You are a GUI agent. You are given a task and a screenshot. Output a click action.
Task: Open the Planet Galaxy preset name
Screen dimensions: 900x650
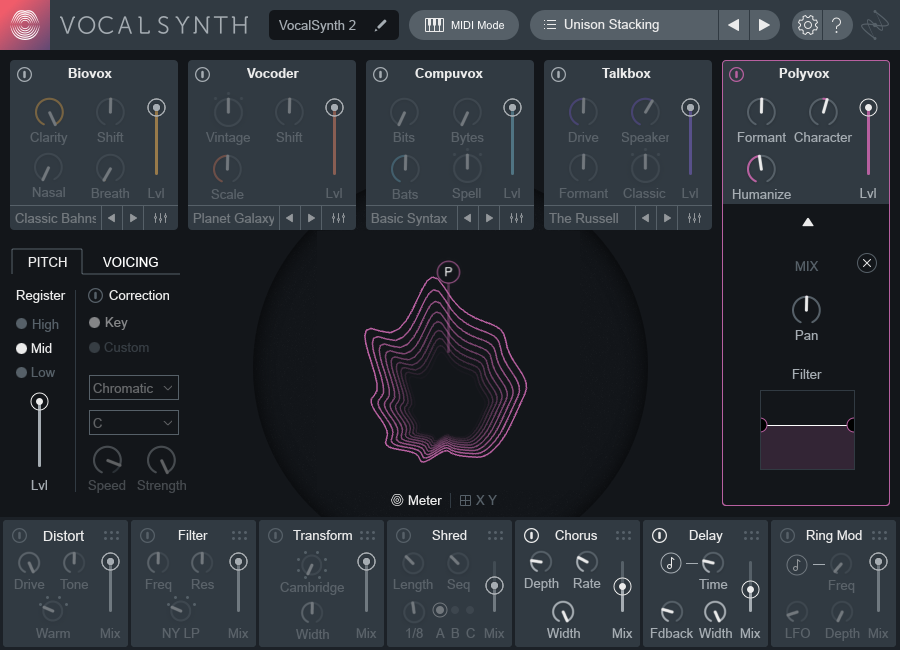(x=234, y=218)
